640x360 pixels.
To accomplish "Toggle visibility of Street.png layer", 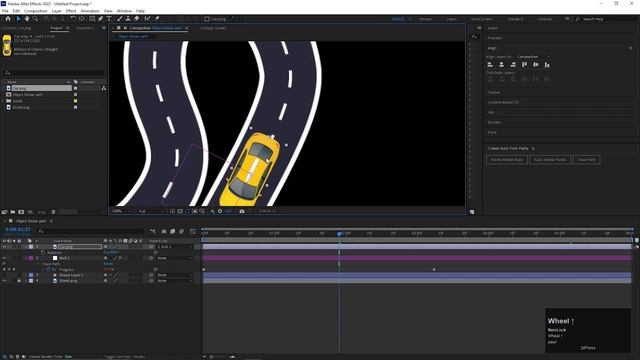I will click(4, 281).
